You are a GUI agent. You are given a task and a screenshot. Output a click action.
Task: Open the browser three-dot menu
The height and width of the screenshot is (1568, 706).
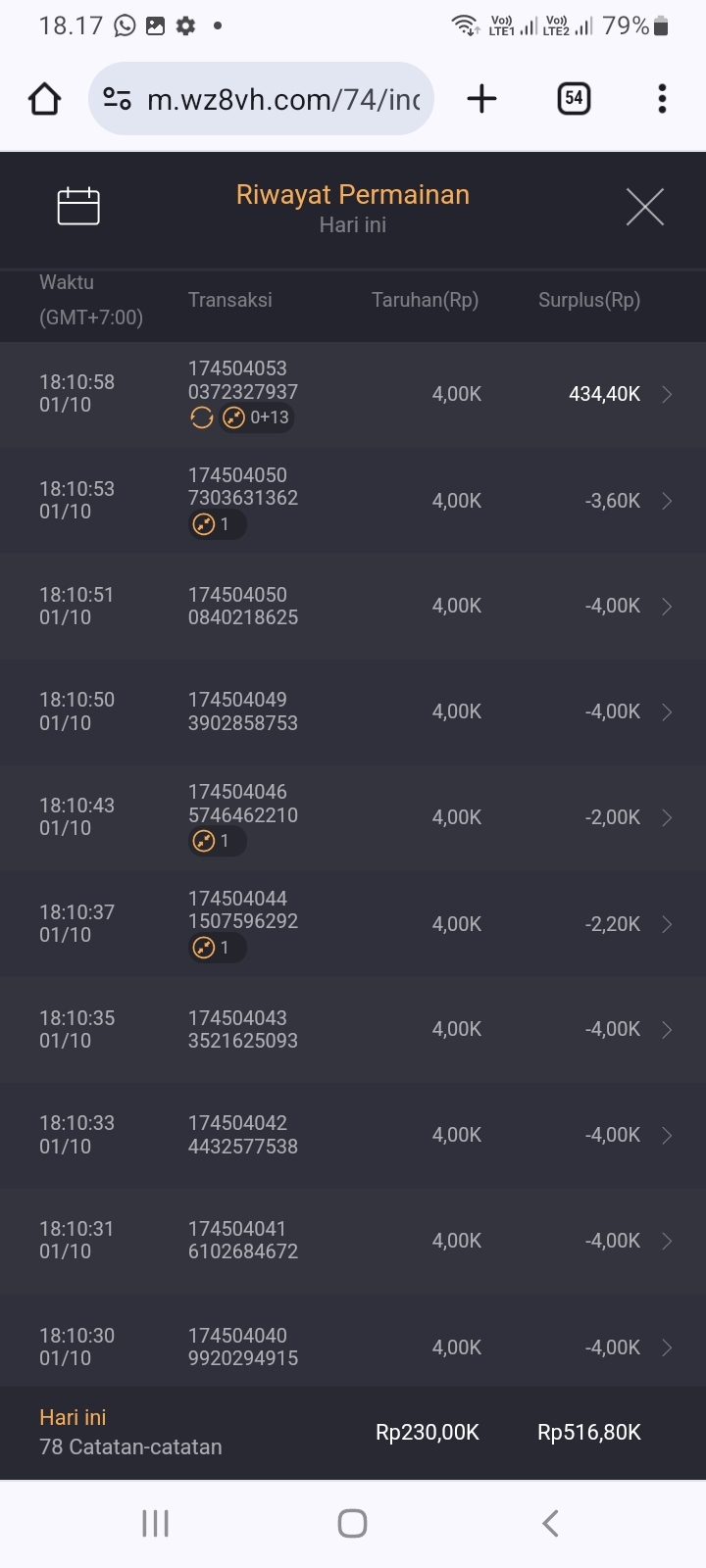tap(662, 99)
